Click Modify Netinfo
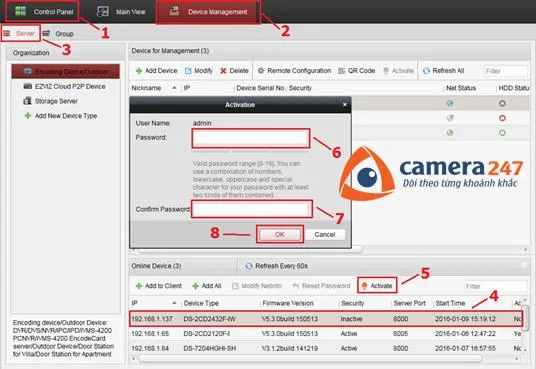 coord(257,286)
